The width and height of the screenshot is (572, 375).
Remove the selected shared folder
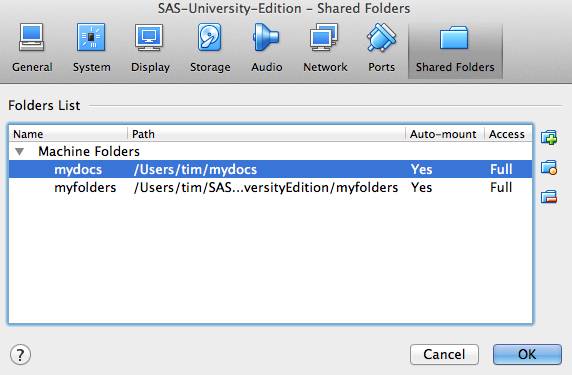(549, 197)
